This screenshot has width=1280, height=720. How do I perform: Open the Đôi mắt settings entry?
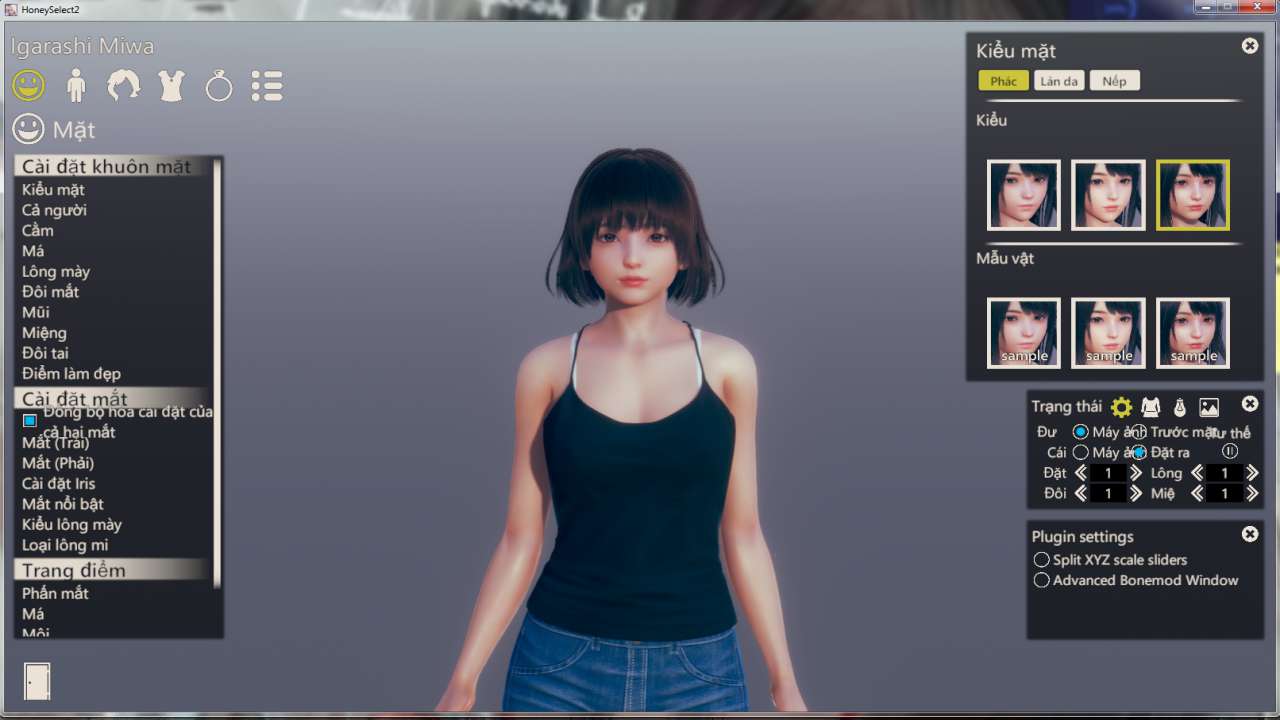point(50,292)
